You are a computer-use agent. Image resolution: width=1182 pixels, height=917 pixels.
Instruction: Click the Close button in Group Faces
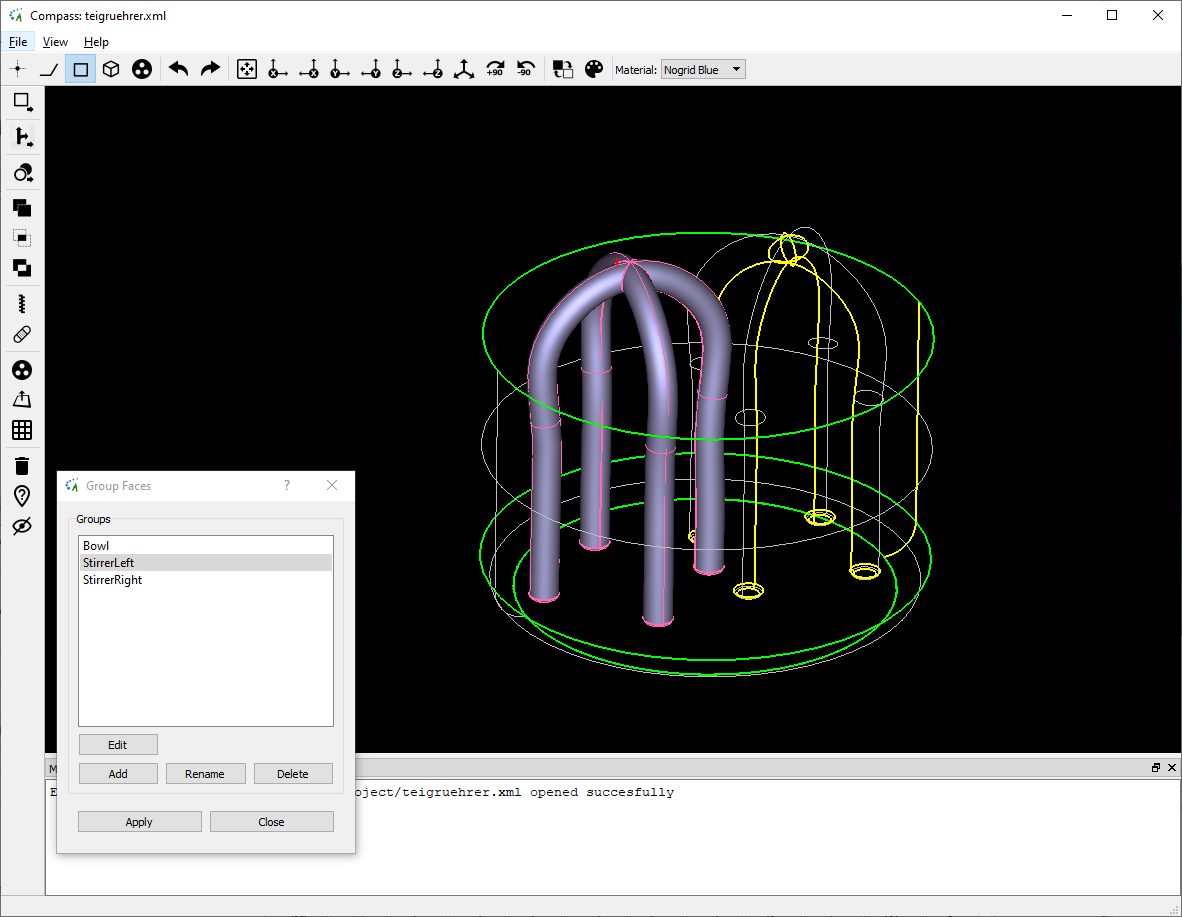(271, 822)
